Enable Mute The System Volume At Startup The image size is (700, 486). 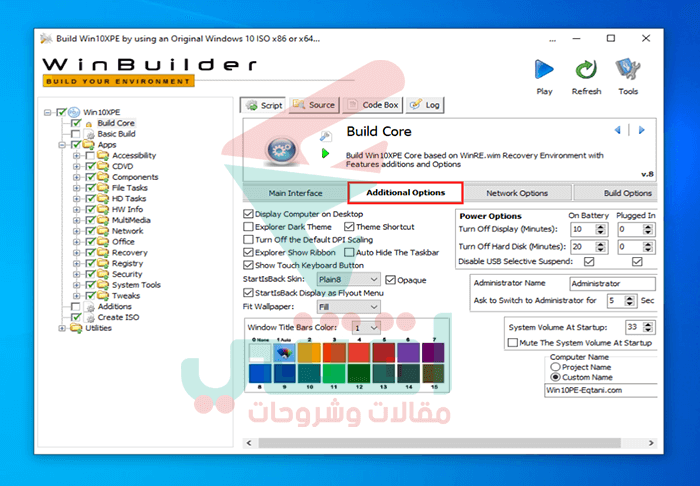(513, 343)
